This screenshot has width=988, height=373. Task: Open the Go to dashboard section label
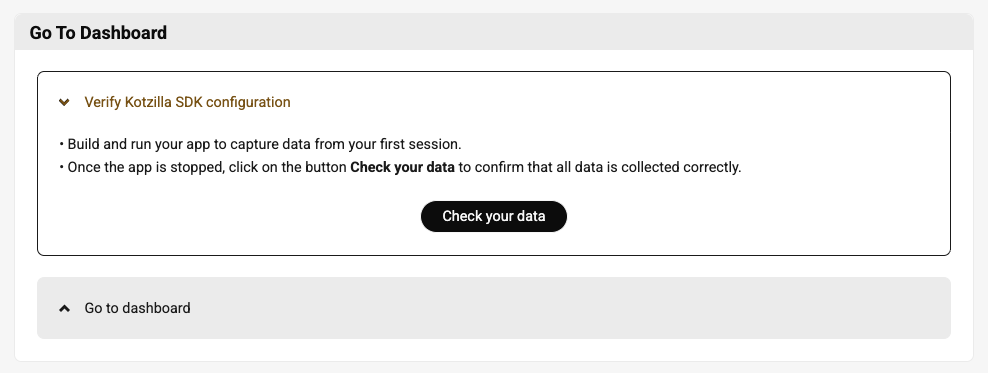(x=137, y=308)
